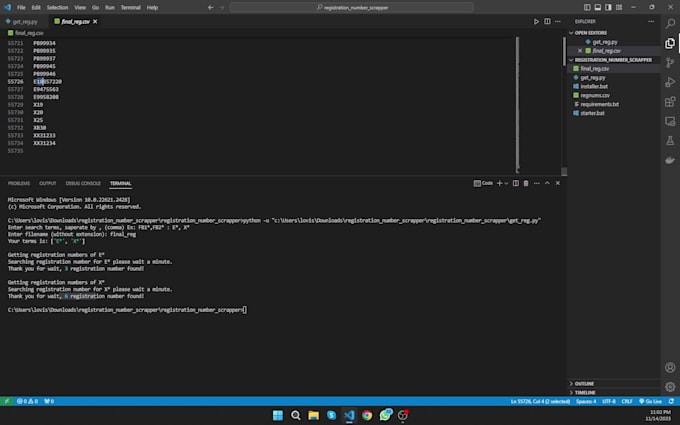Viewport: 680px width, 425px height.
Task: Open editor More Actions ellipsis
Action: coord(558,21)
